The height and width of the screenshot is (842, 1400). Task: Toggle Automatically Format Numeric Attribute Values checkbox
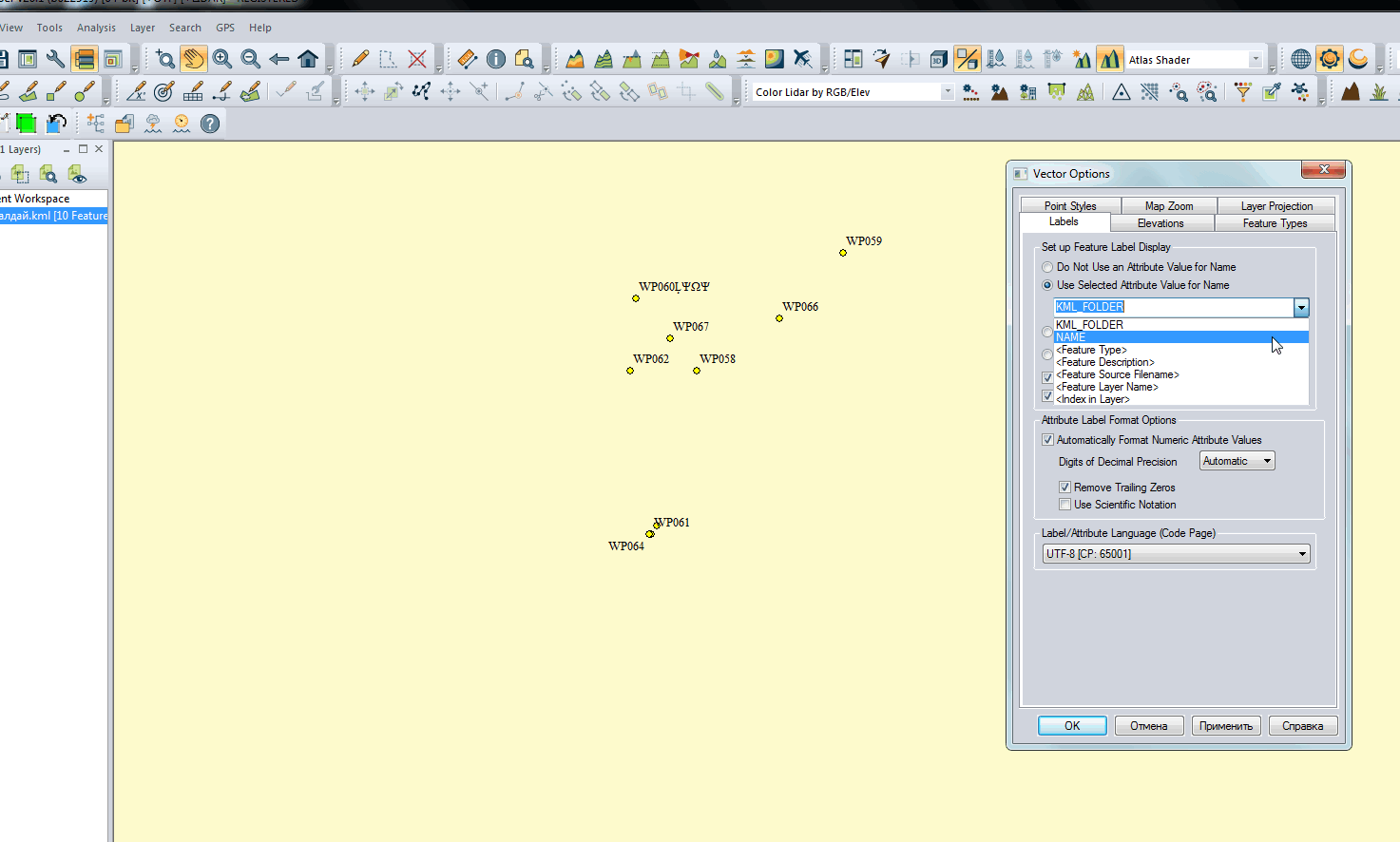coord(1047,440)
